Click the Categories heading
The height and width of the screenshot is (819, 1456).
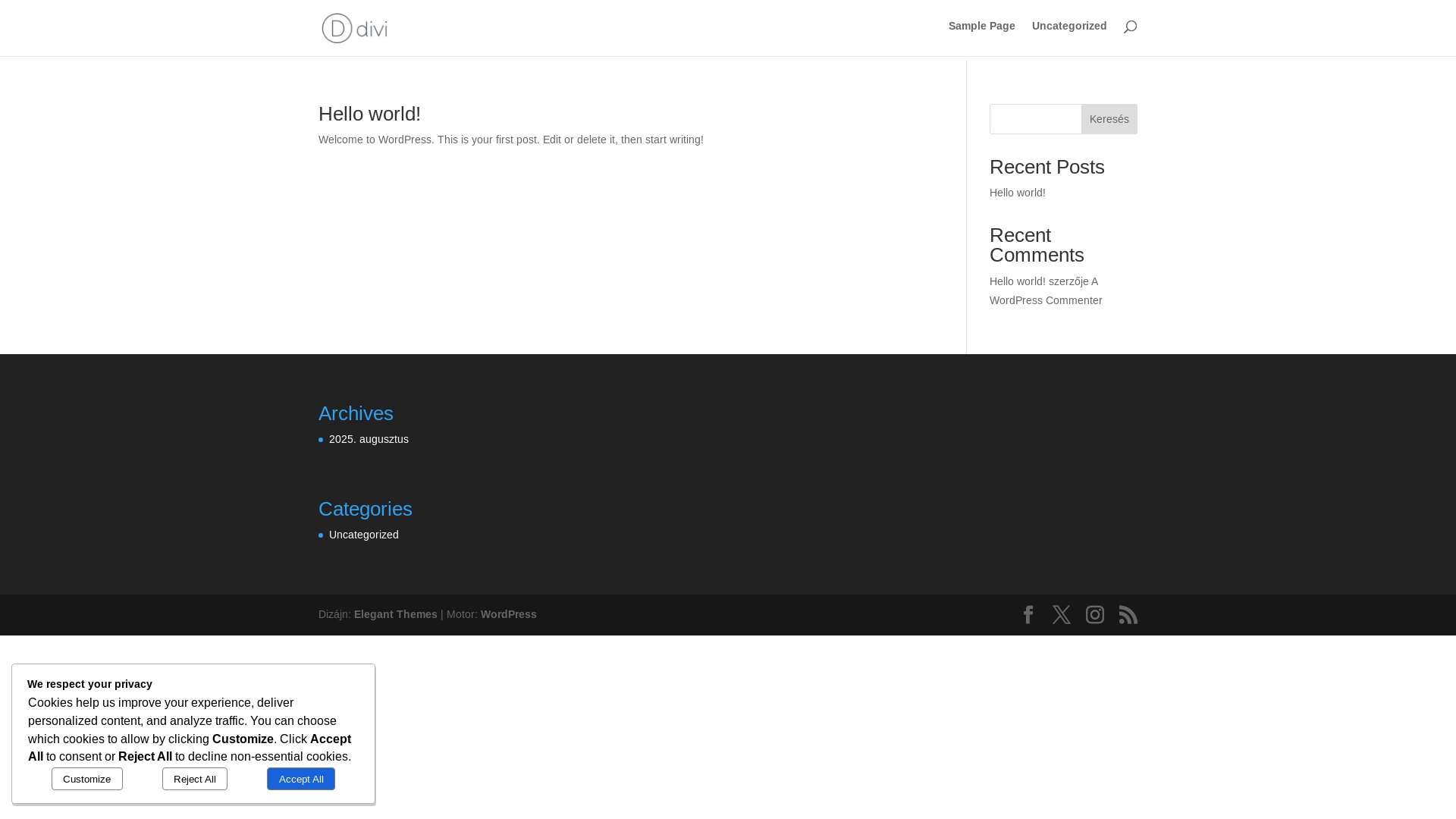pyautogui.click(x=366, y=509)
